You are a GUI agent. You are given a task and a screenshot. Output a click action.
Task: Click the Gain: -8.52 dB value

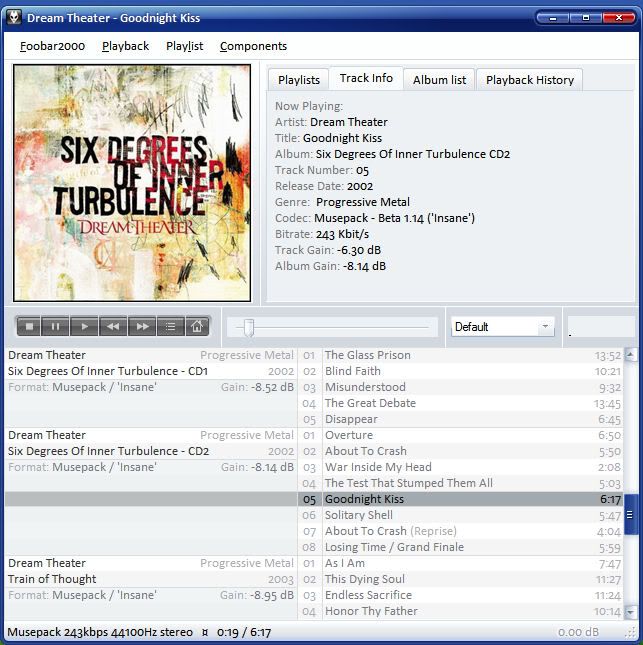tap(258, 387)
